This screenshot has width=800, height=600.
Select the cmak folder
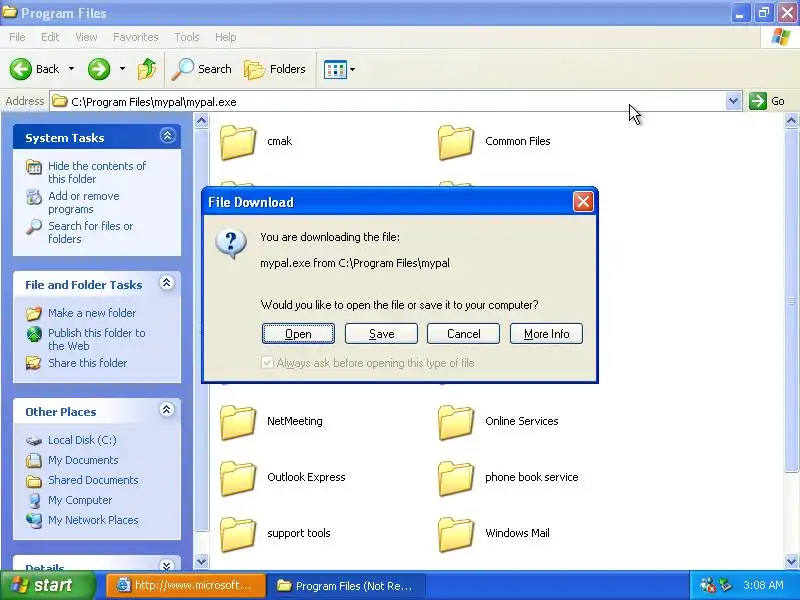(257, 141)
